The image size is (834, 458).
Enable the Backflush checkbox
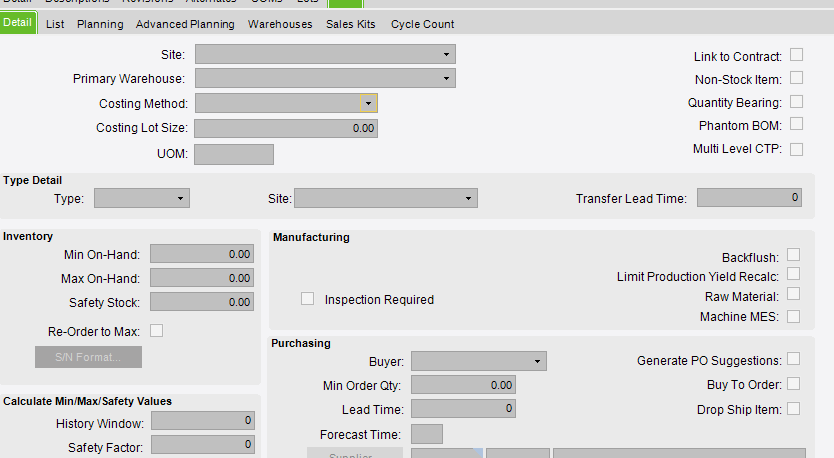point(793,255)
